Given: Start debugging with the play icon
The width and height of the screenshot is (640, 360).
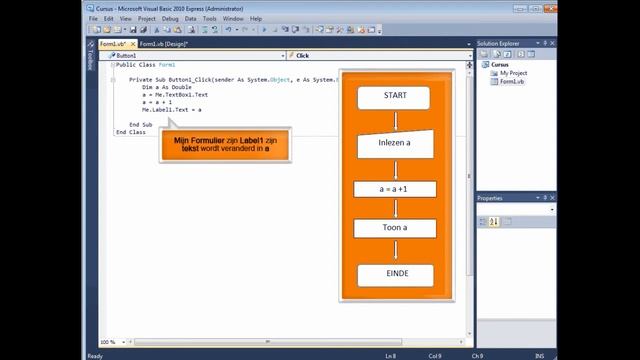Looking at the screenshot, I should coord(264,30).
